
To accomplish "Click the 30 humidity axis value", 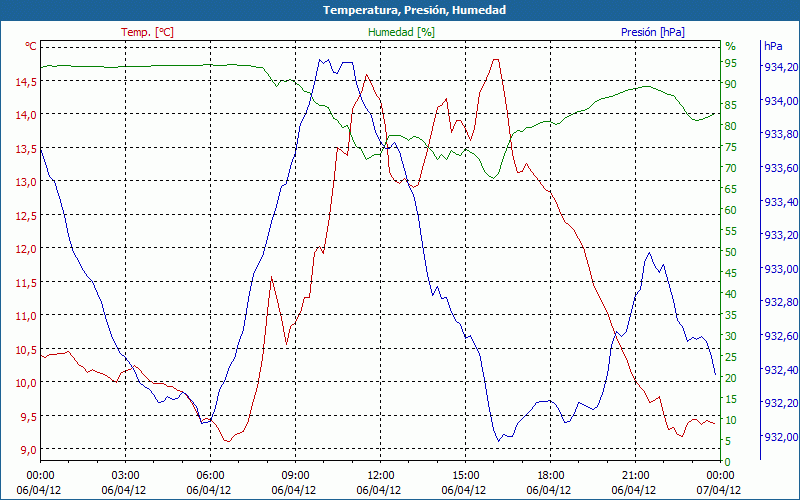I will (731, 336).
